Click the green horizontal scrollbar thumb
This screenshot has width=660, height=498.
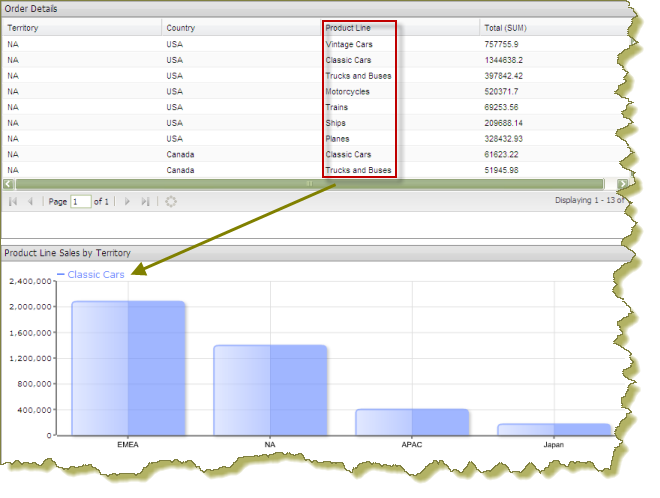coord(310,184)
